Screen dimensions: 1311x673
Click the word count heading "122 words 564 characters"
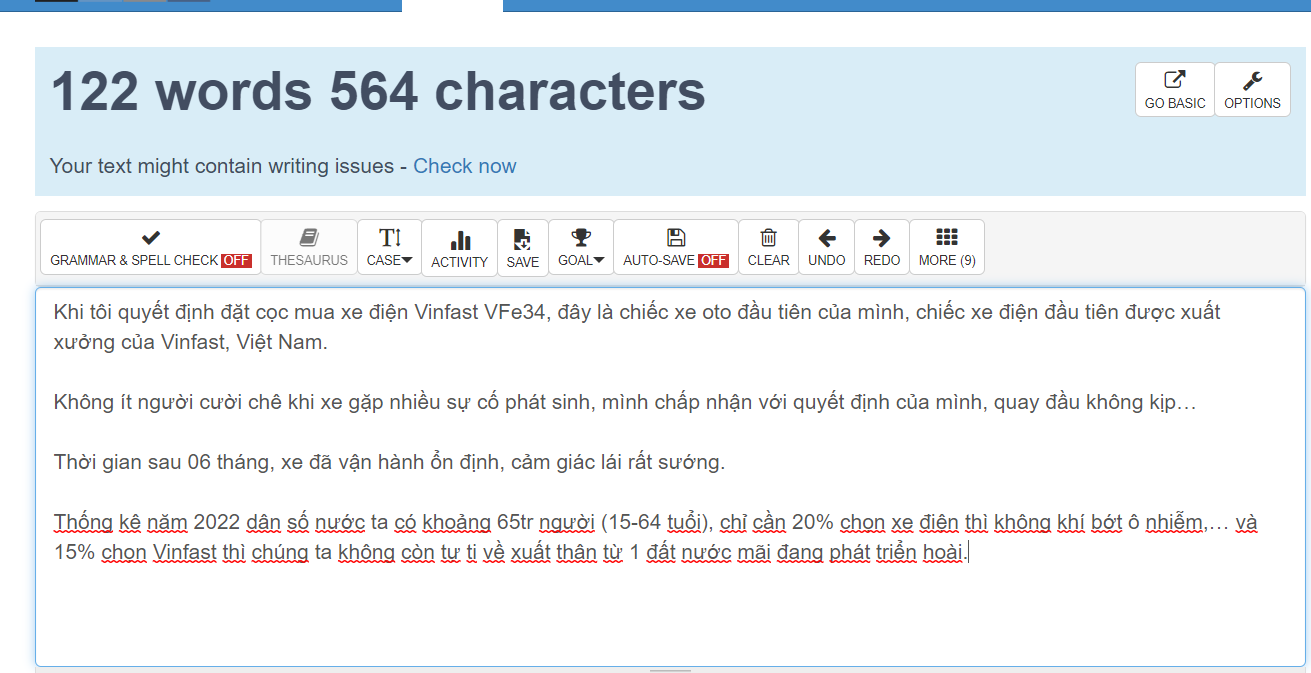point(378,92)
